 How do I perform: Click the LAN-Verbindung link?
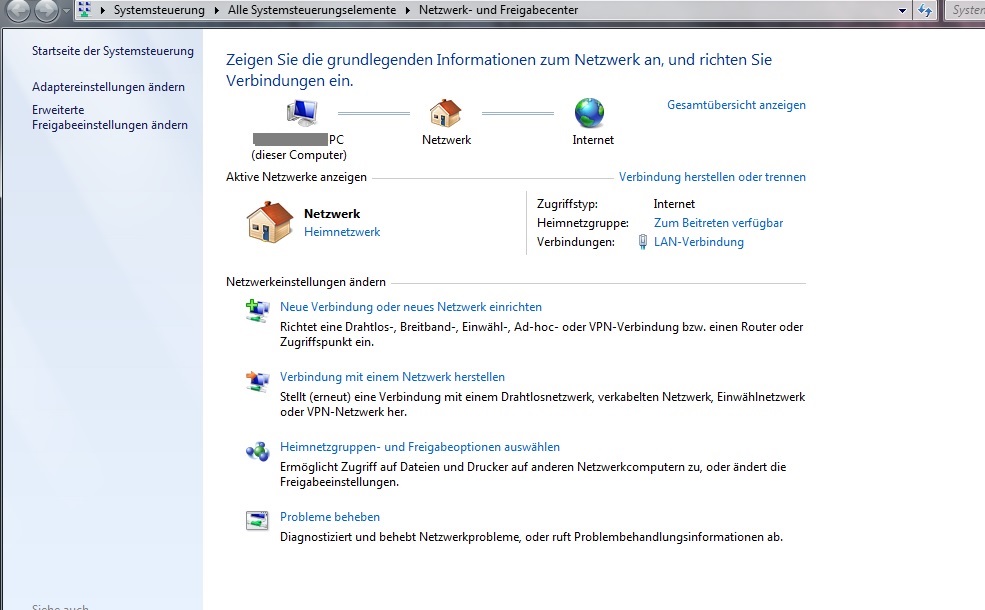click(699, 242)
